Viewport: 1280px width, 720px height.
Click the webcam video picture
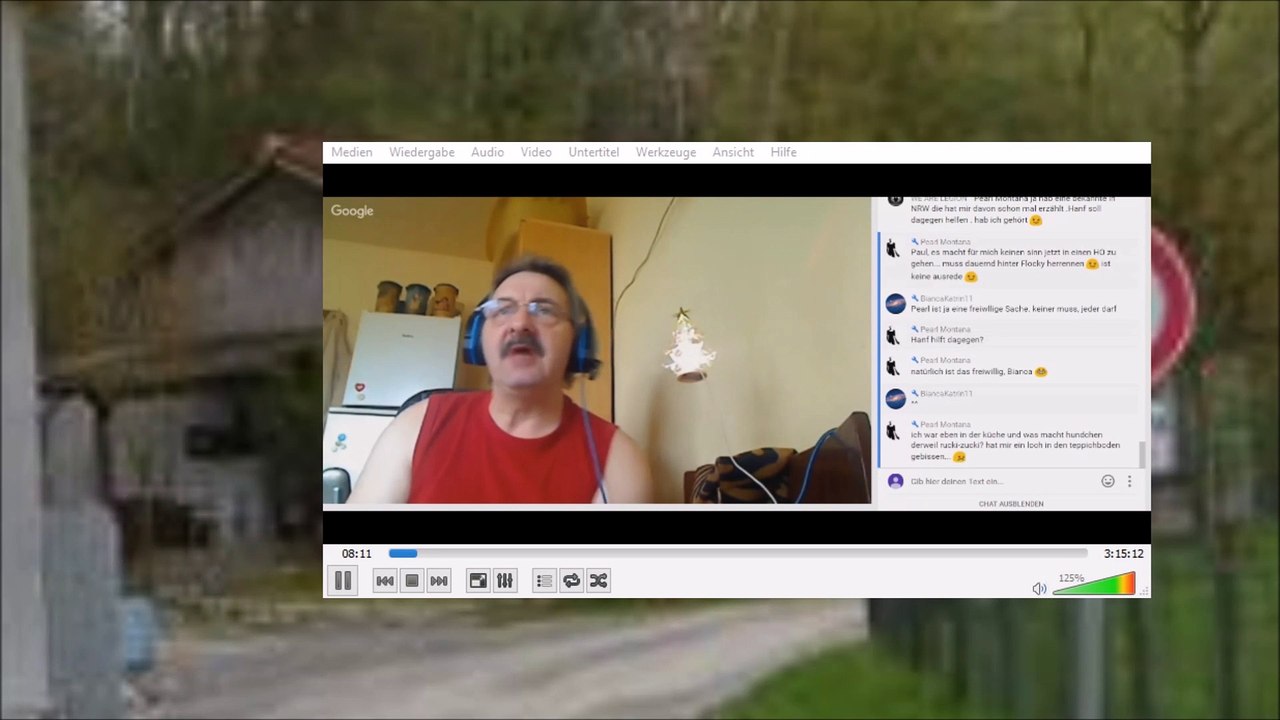[x=597, y=350]
